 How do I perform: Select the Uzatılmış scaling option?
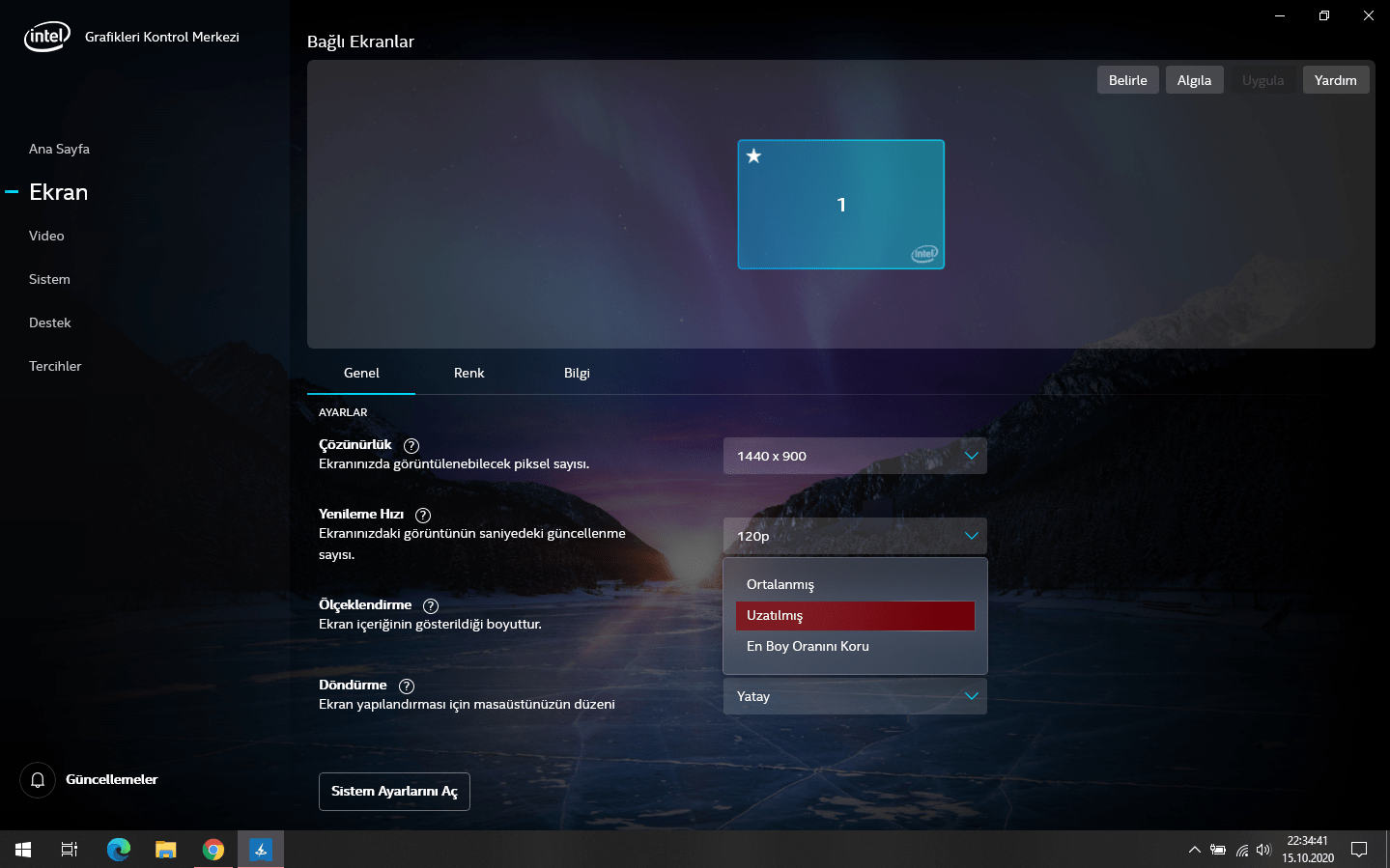pos(855,616)
